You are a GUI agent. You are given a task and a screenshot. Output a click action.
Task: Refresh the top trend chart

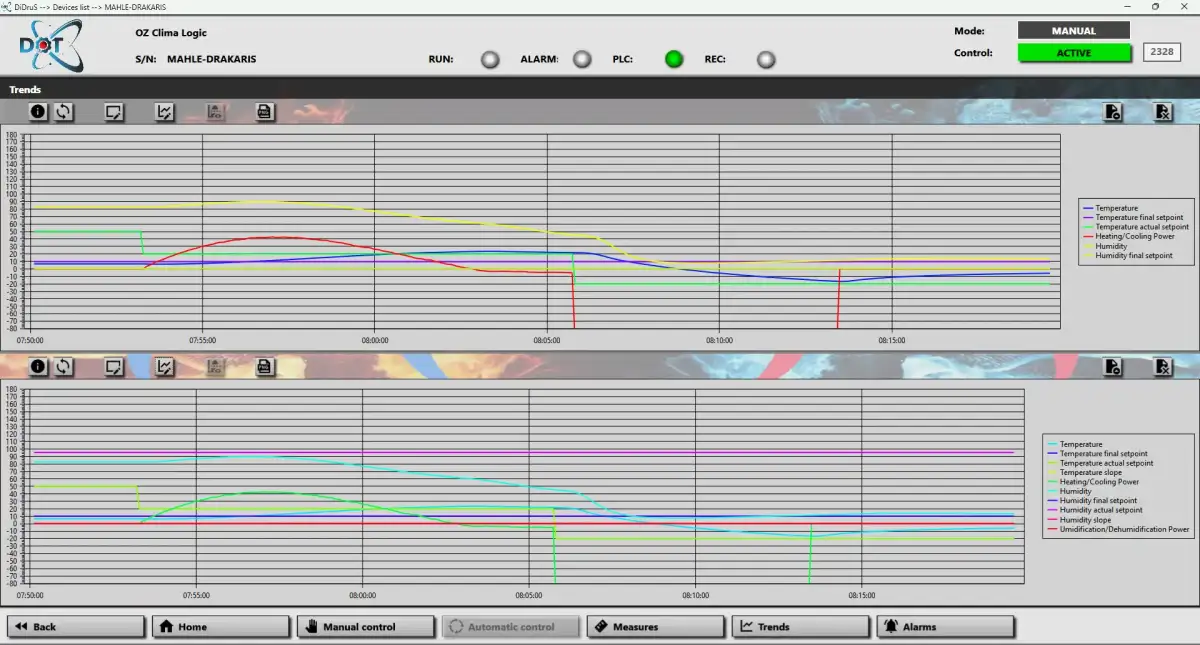64,112
